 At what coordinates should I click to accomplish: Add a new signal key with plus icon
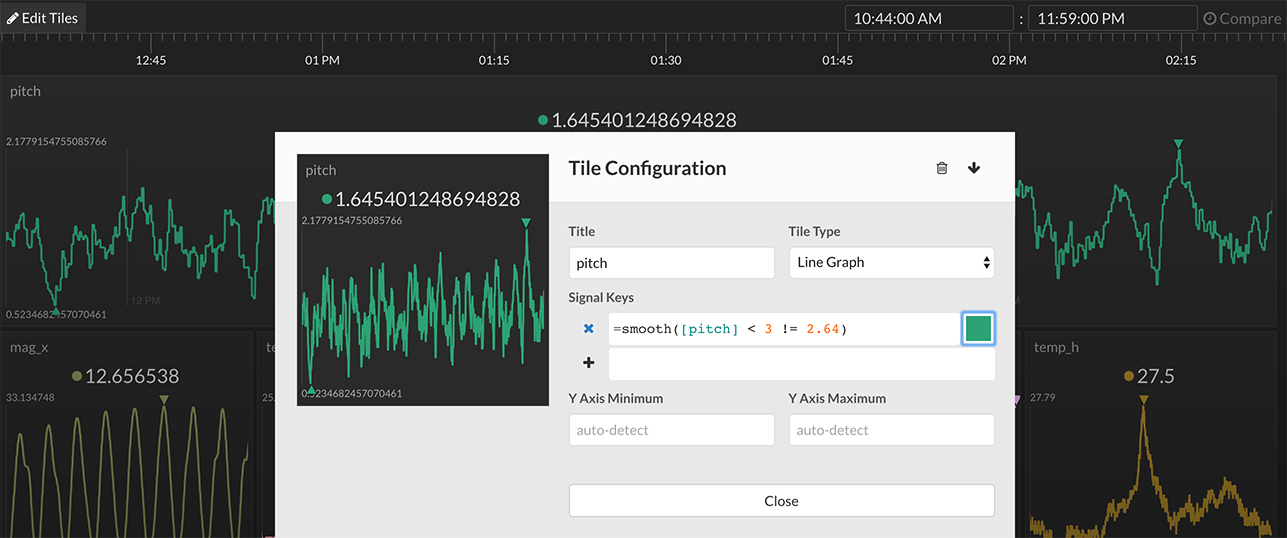pyautogui.click(x=588, y=364)
